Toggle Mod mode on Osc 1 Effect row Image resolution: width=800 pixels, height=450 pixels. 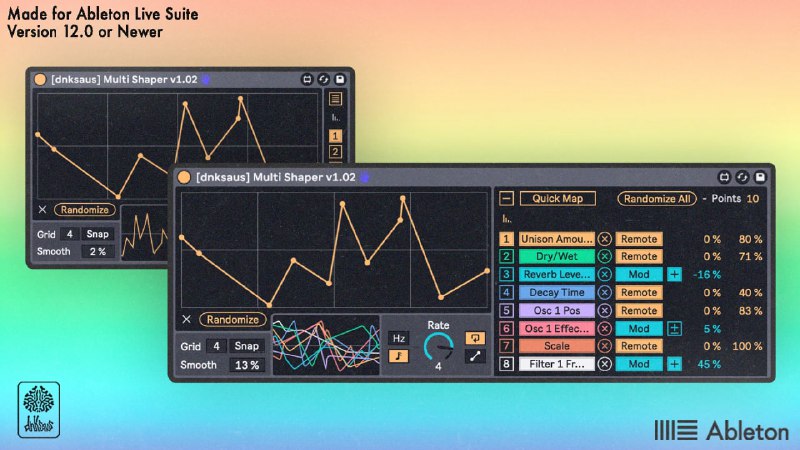point(639,329)
